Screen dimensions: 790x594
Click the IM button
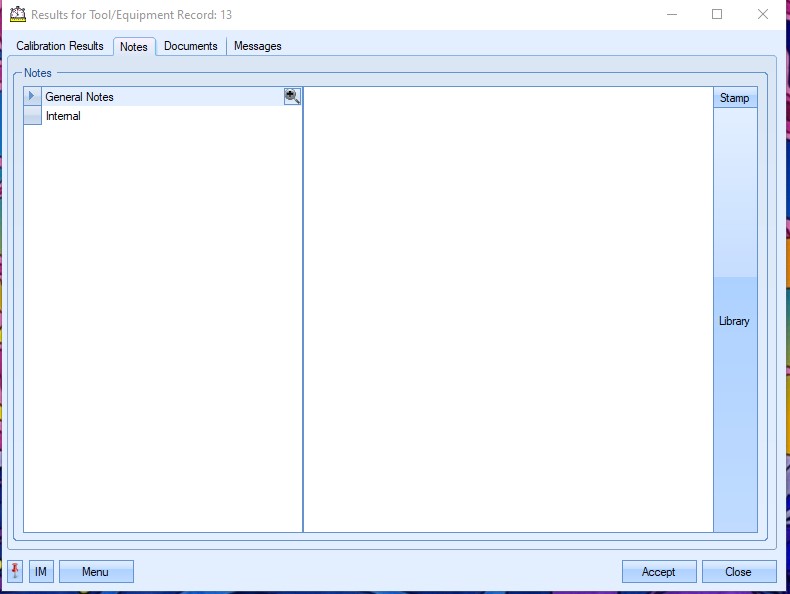[x=41, y=571]
